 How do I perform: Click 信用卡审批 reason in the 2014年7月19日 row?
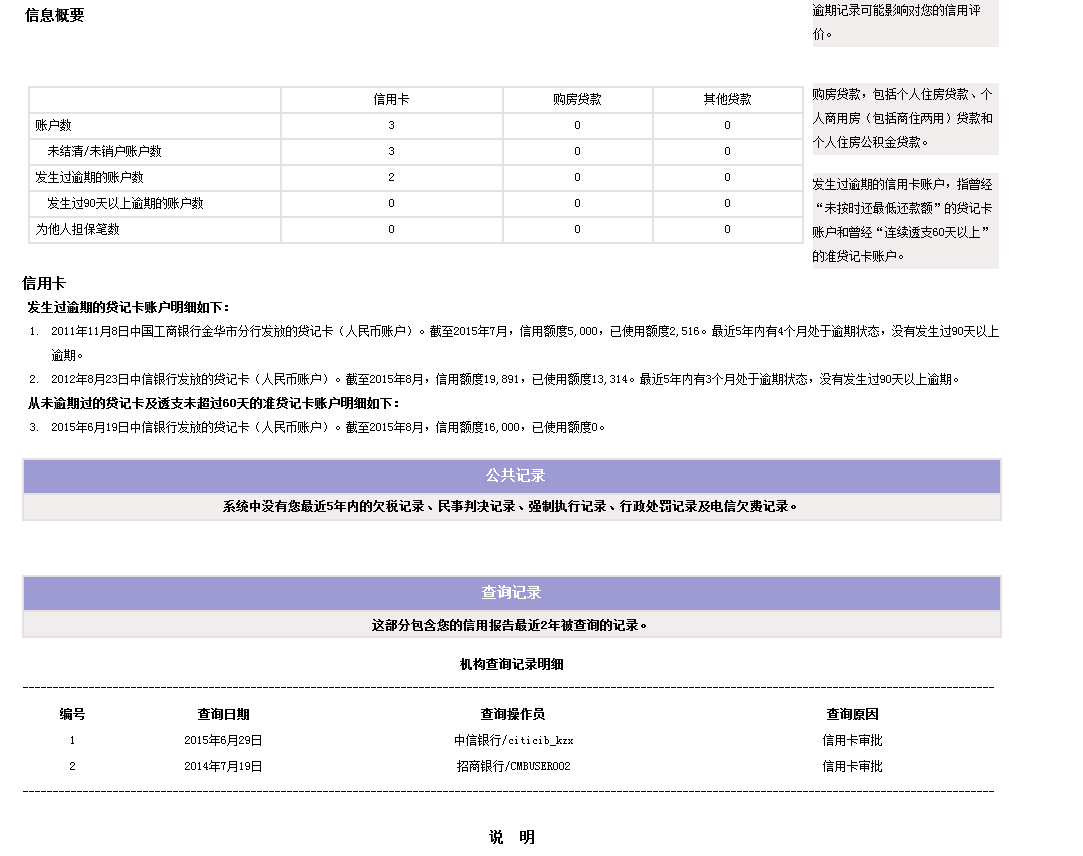coord(852,766)
